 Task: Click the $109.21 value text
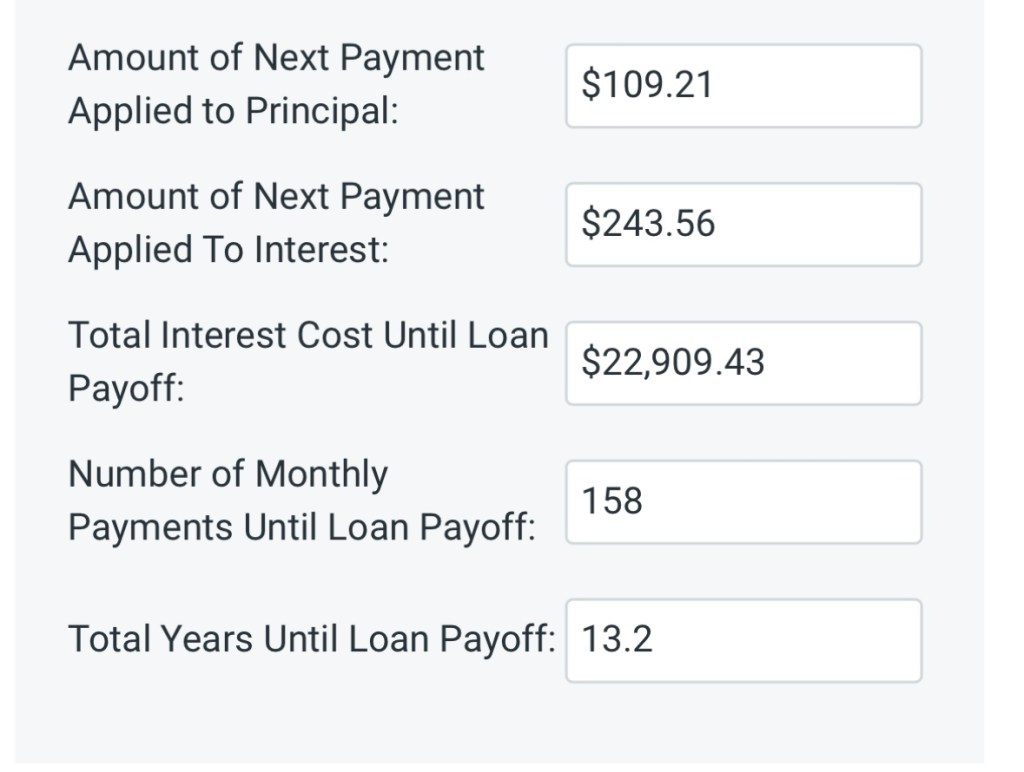click(x=648, y=86)
